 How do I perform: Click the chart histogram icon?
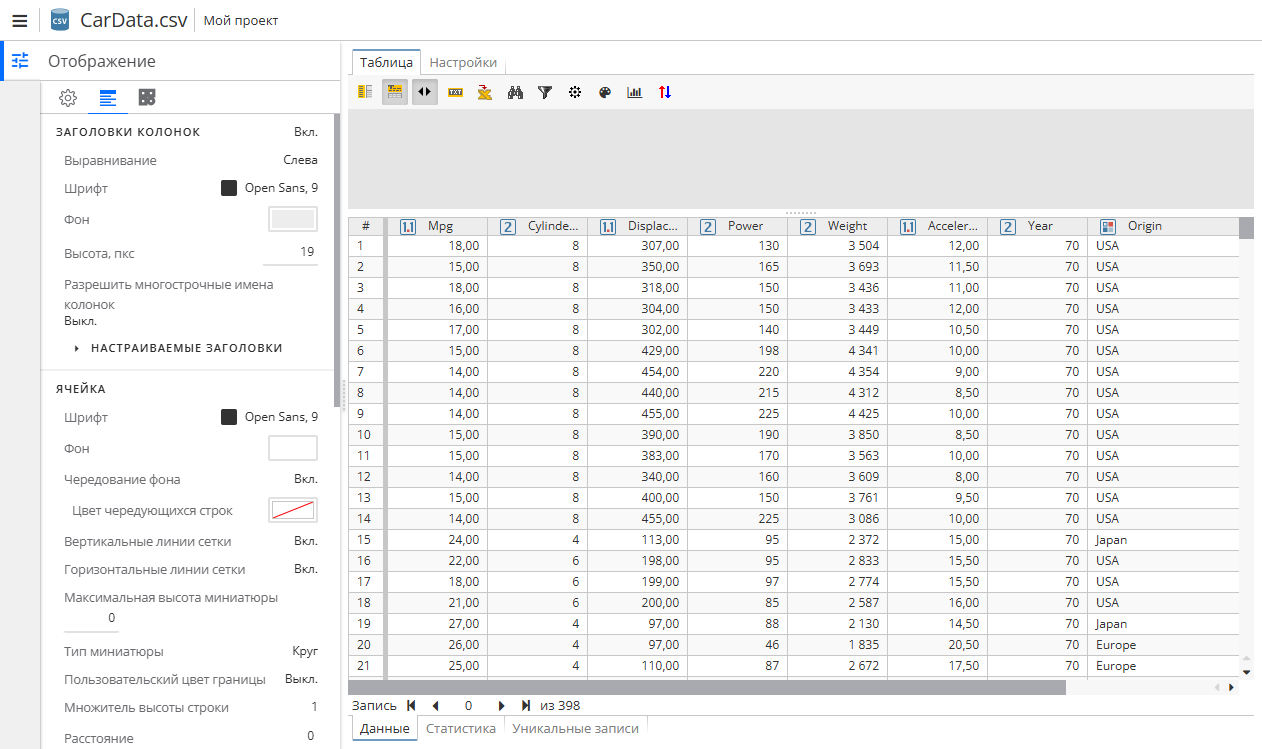(634, 92)
